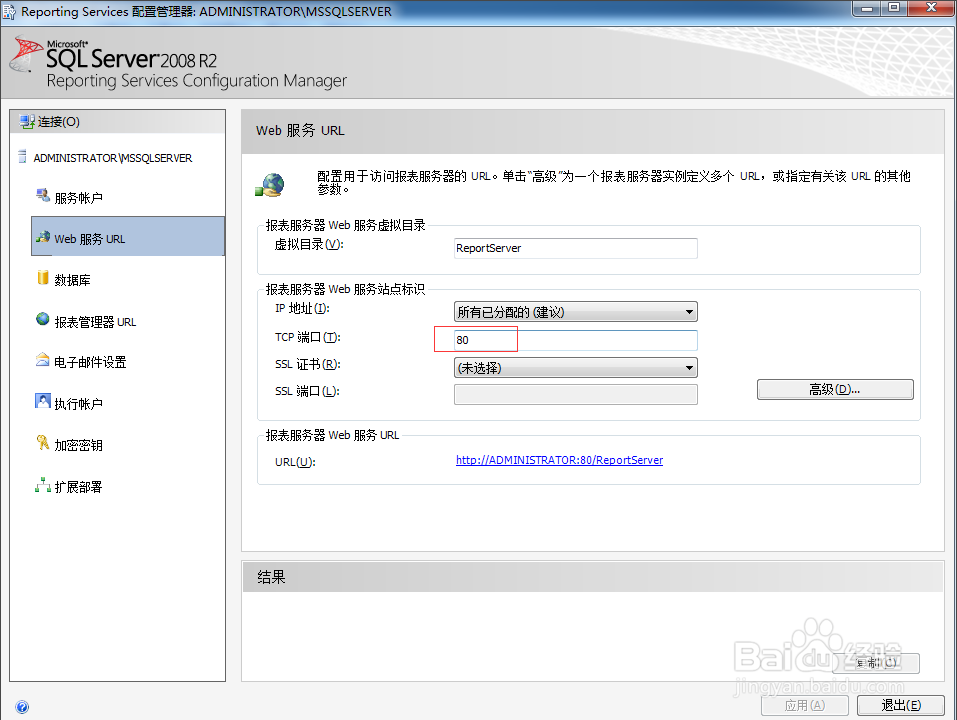The height and width of the screenshot is (720, 957).
Task: Click the TCP 端口(T): label
Action: (x=308, y=337)
